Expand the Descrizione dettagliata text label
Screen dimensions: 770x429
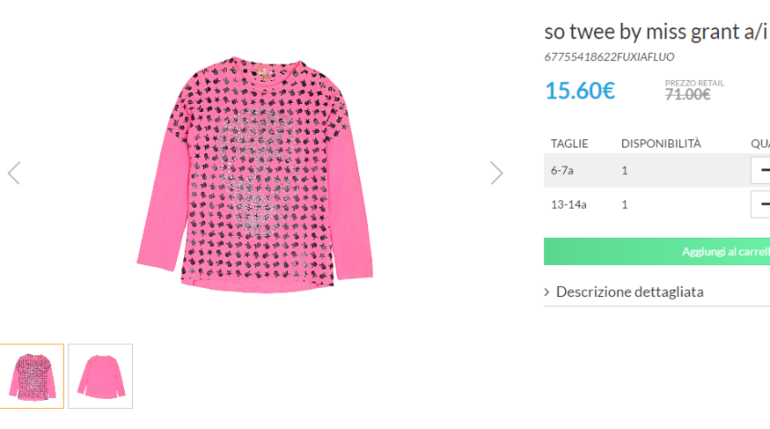pyautogui.click(x=629, y=292)
